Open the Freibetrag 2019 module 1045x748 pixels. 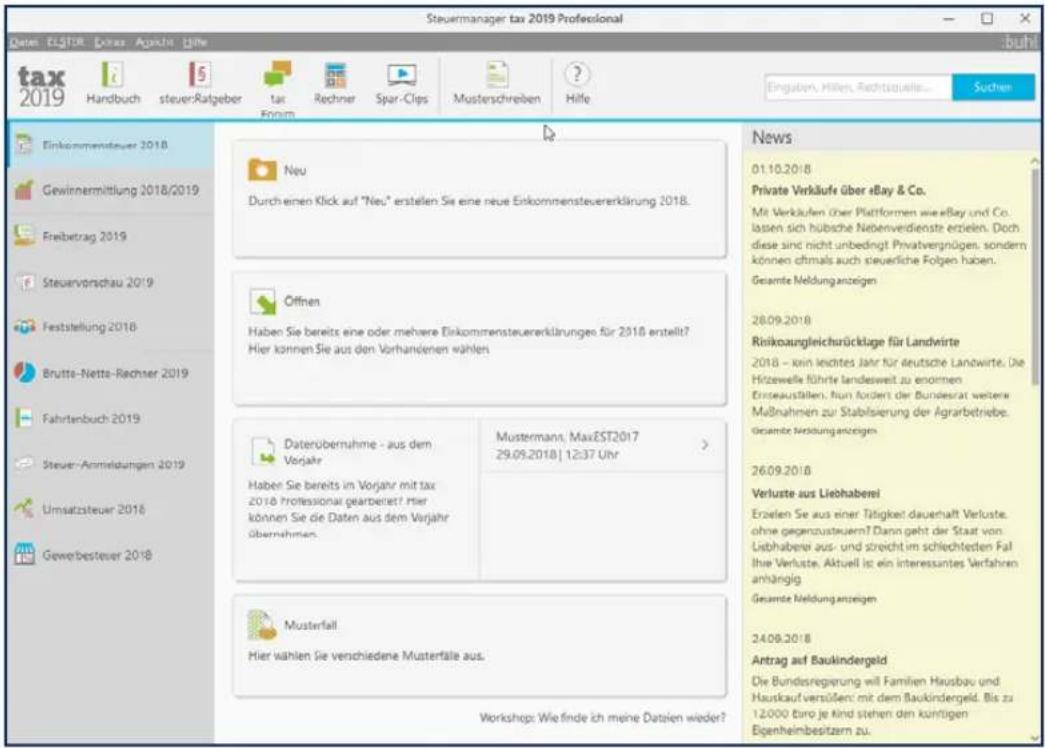tap(111, 236)
